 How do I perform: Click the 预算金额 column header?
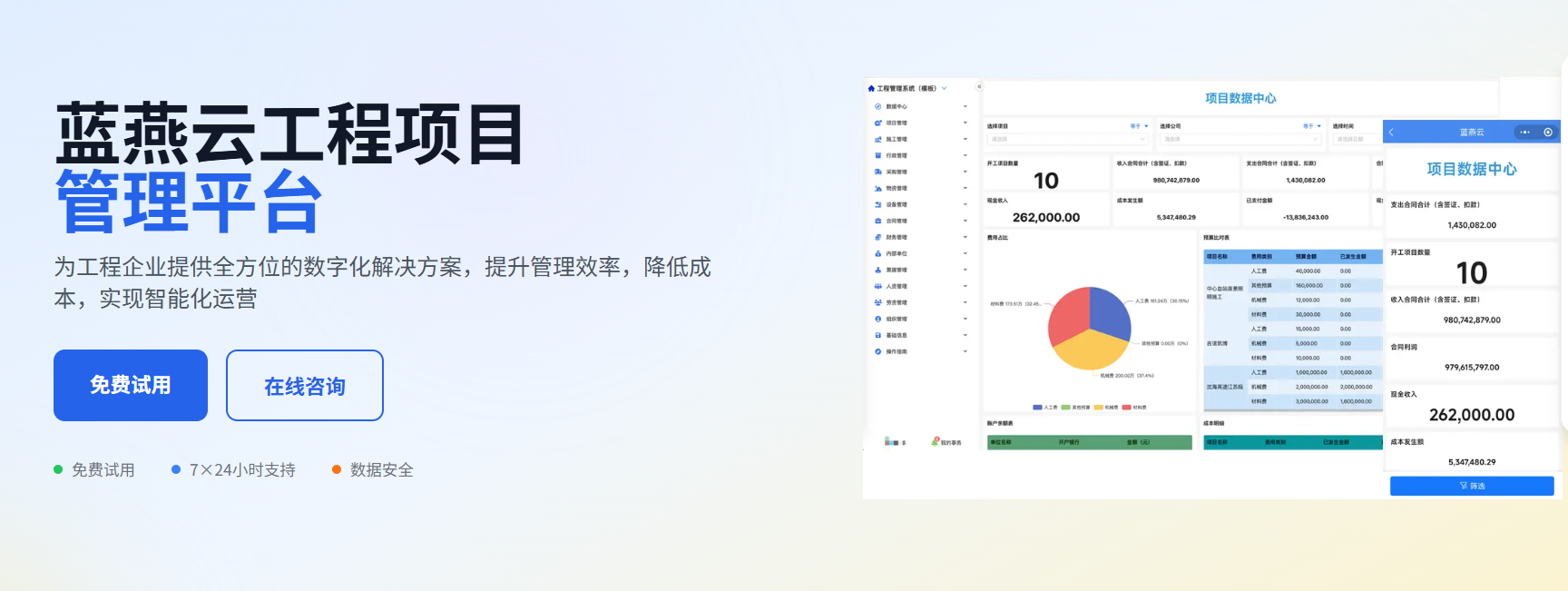pyautogui.click(x=1306, y=257)
